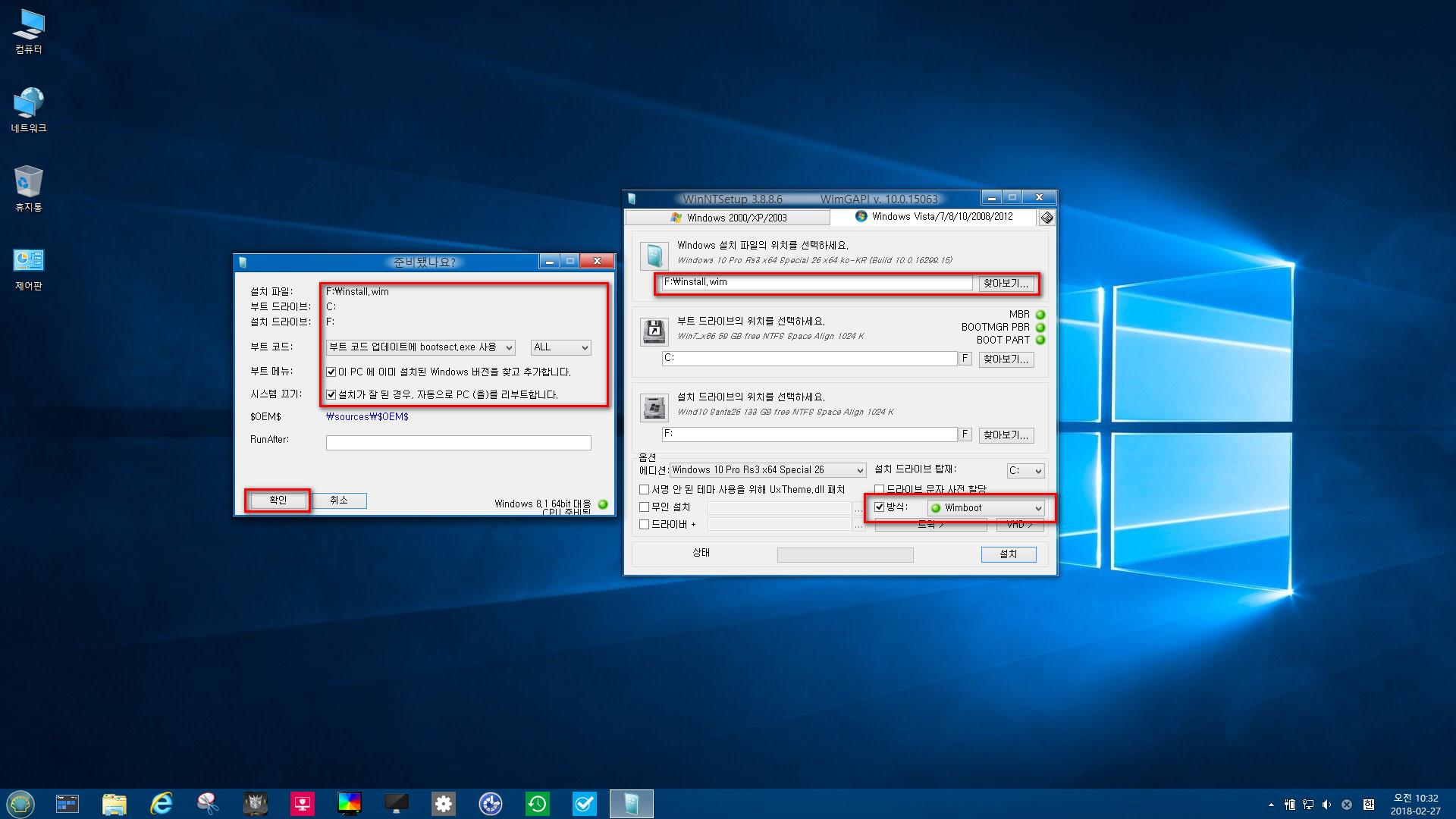Click the boot drive floppy icon
This screenshot has height=819, width=1456.
654,332
